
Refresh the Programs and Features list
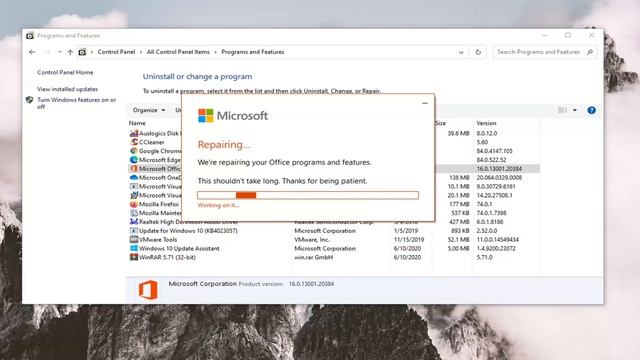tap(478, 52)
